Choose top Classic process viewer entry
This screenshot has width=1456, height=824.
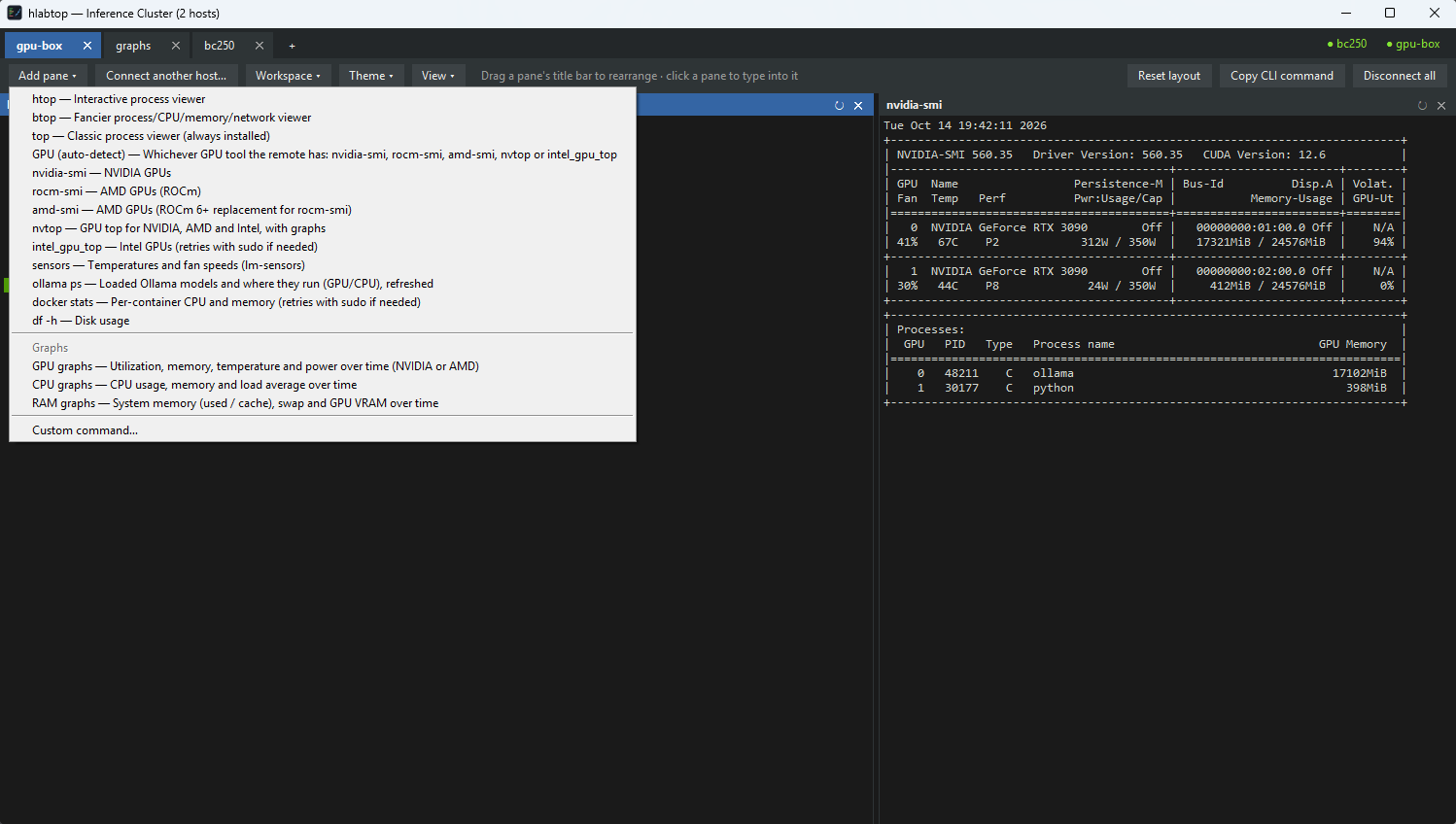tap(323, 136)
